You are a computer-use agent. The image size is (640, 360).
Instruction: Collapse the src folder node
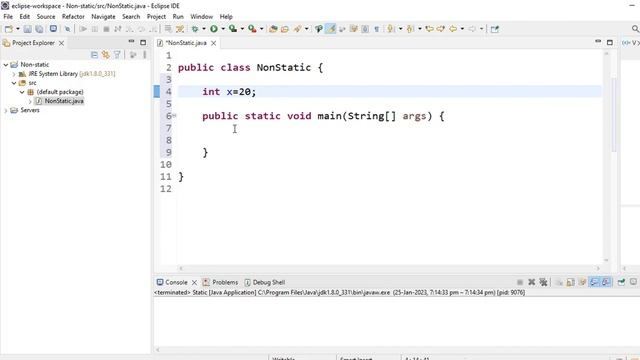pyautogui.click(x=14, y=83)
